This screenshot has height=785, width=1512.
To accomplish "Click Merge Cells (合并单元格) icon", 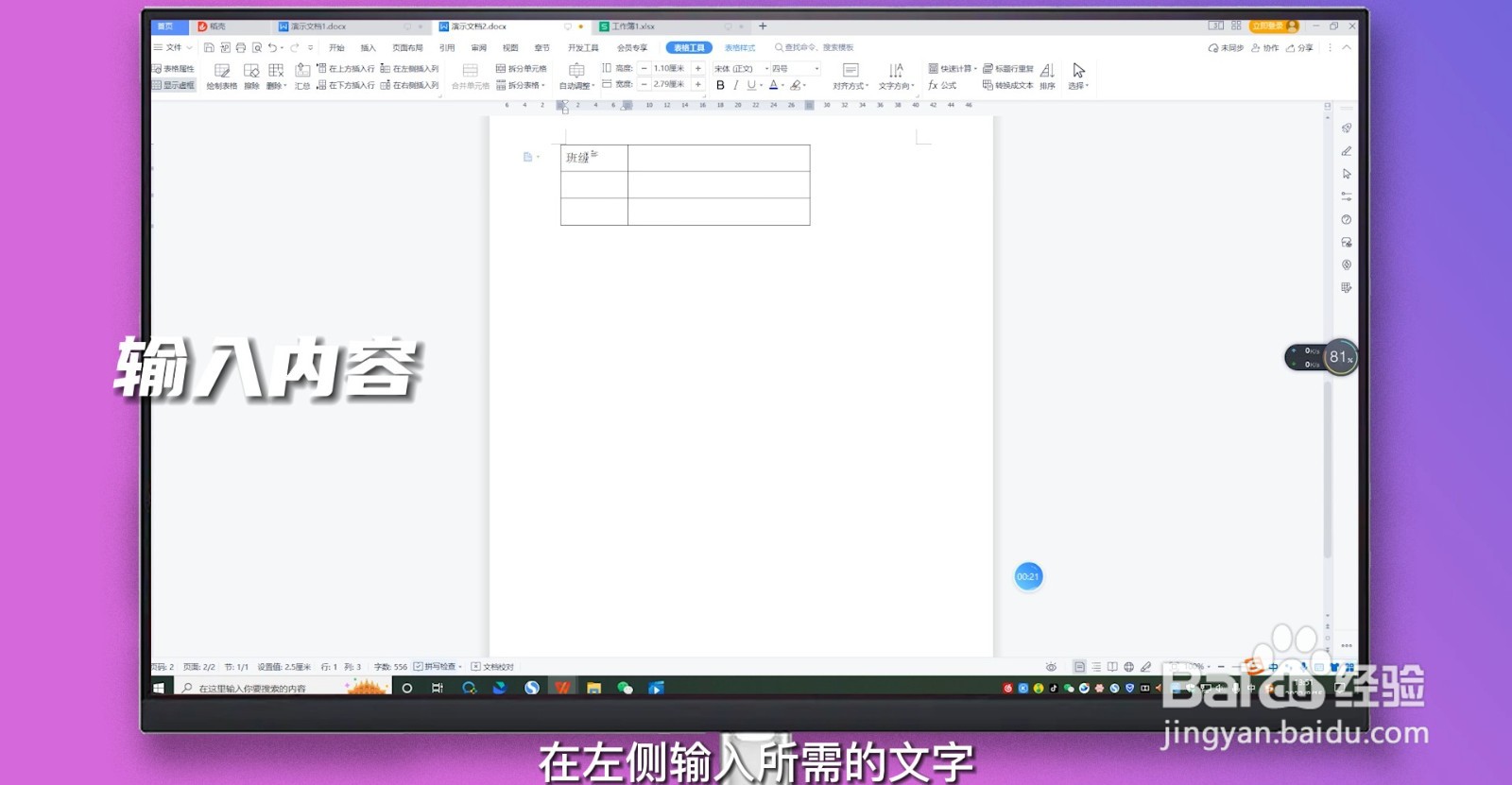I will point(470,77).
